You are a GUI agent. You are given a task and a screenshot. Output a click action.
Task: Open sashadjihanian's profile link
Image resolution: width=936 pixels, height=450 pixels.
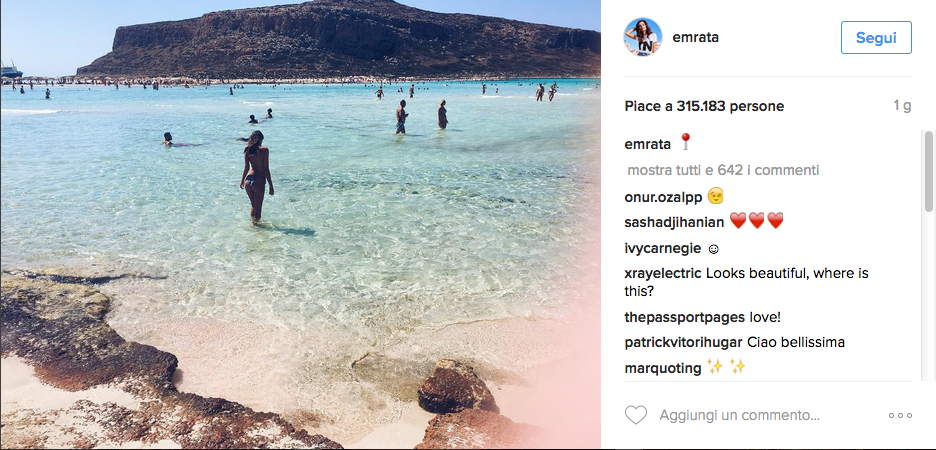tap(674, 222)
